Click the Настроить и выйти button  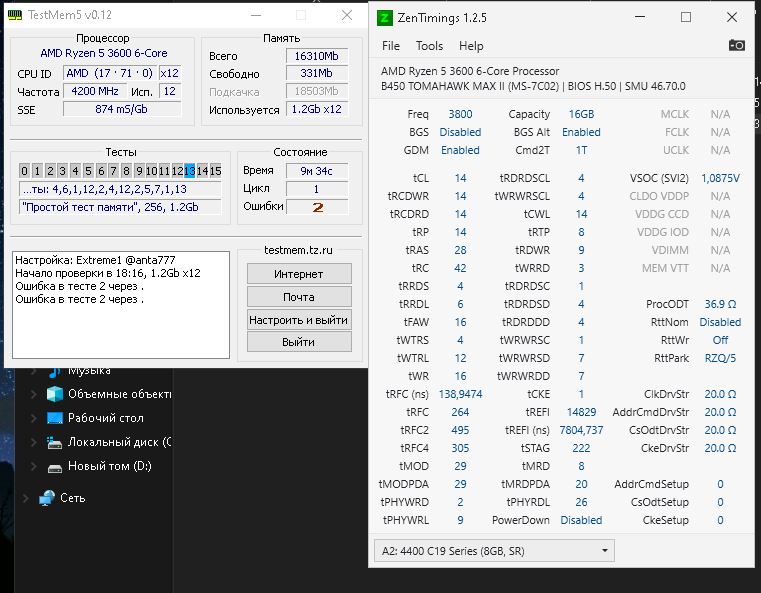[x=299, y=320]
